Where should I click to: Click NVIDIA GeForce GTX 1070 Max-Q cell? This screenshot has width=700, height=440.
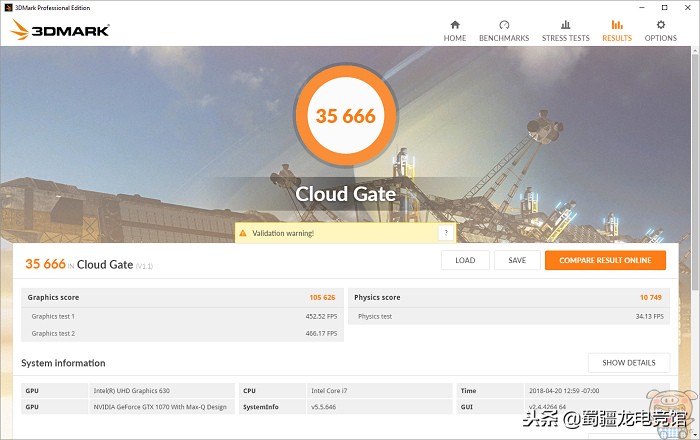[x=160, y=407]
